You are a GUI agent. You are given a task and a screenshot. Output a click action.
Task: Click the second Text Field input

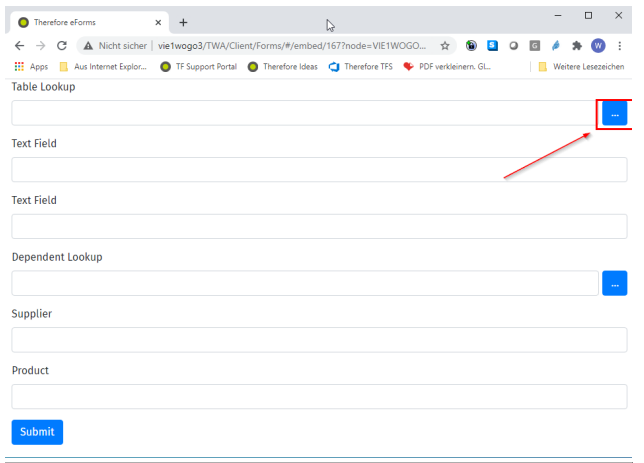[319, 226]
